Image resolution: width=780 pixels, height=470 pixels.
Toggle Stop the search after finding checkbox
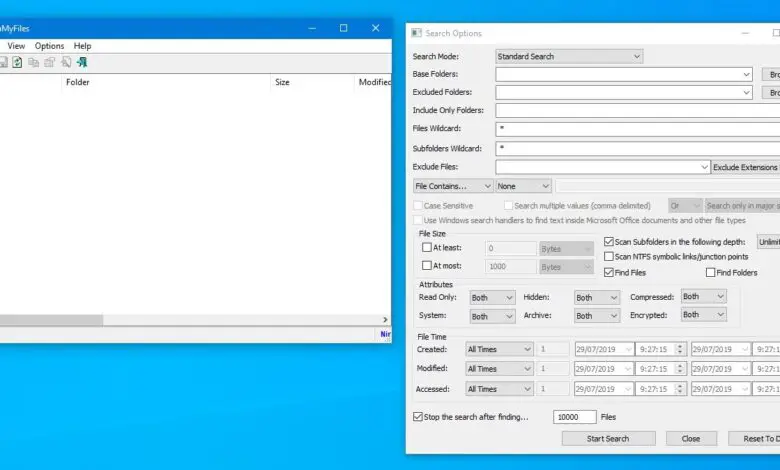[418, 417]
